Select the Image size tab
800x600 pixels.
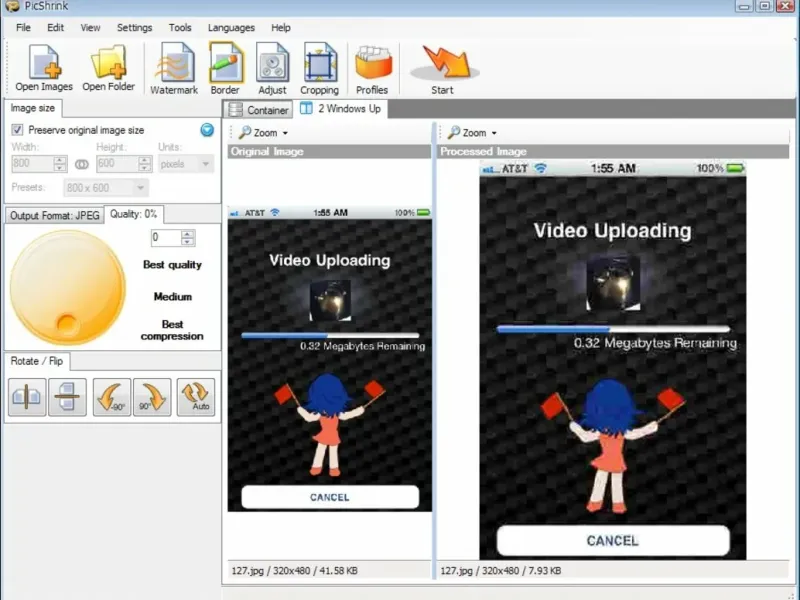tap(33, 108)
